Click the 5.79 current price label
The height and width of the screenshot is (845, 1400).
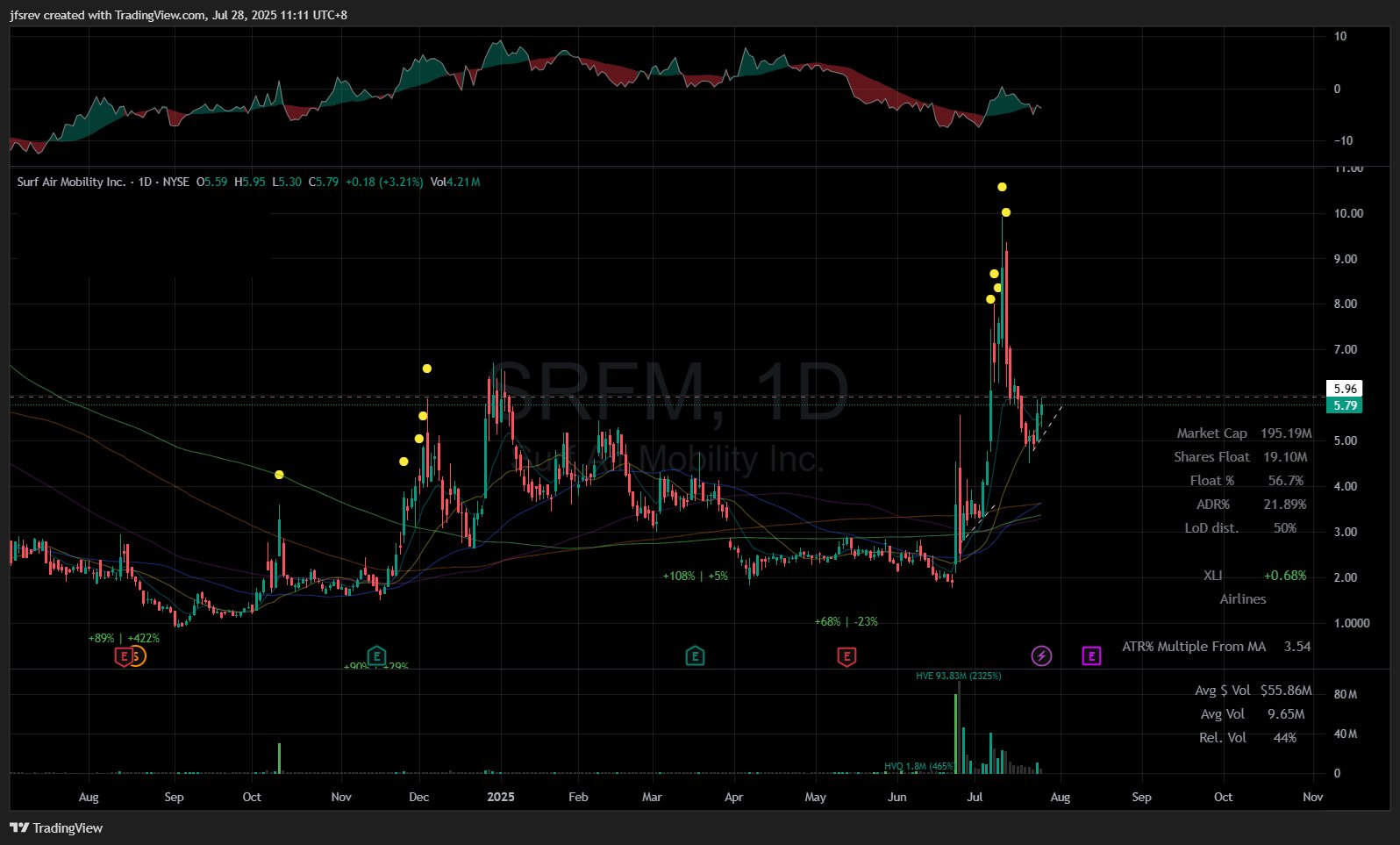coord(1346,405)
